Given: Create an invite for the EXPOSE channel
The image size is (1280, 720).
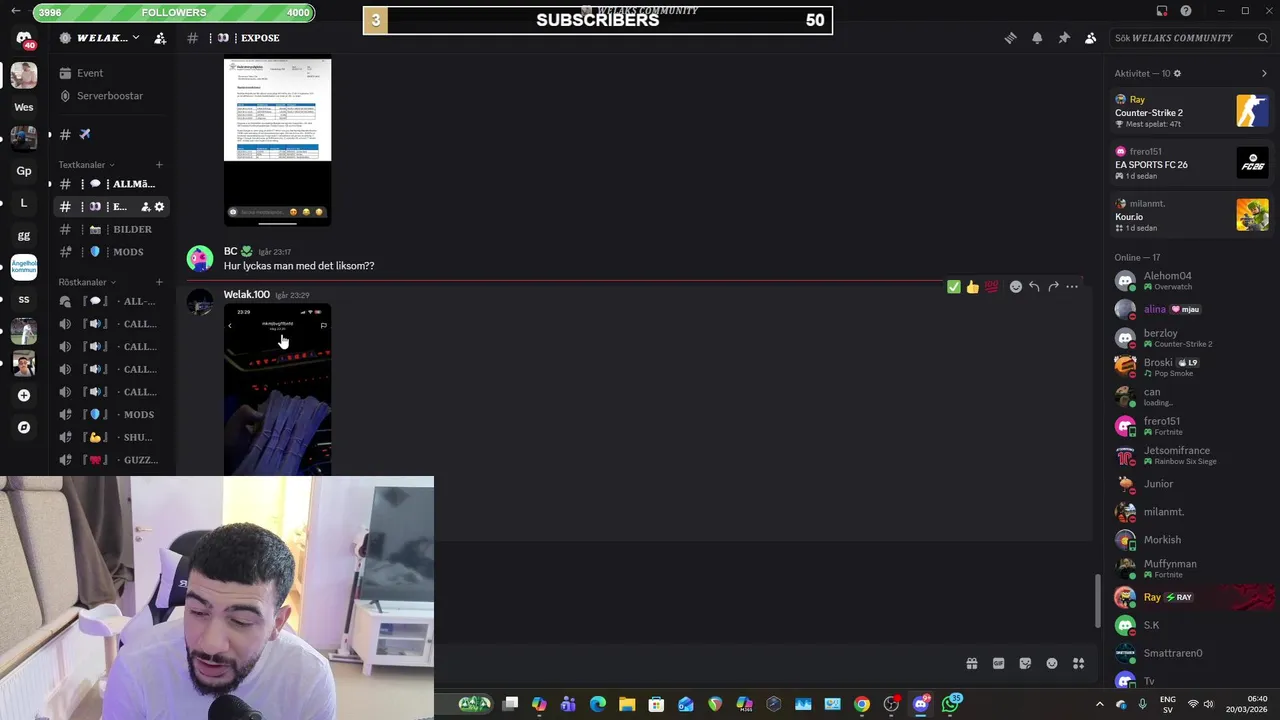Looking at the screenshot, I should click(145, 207).
